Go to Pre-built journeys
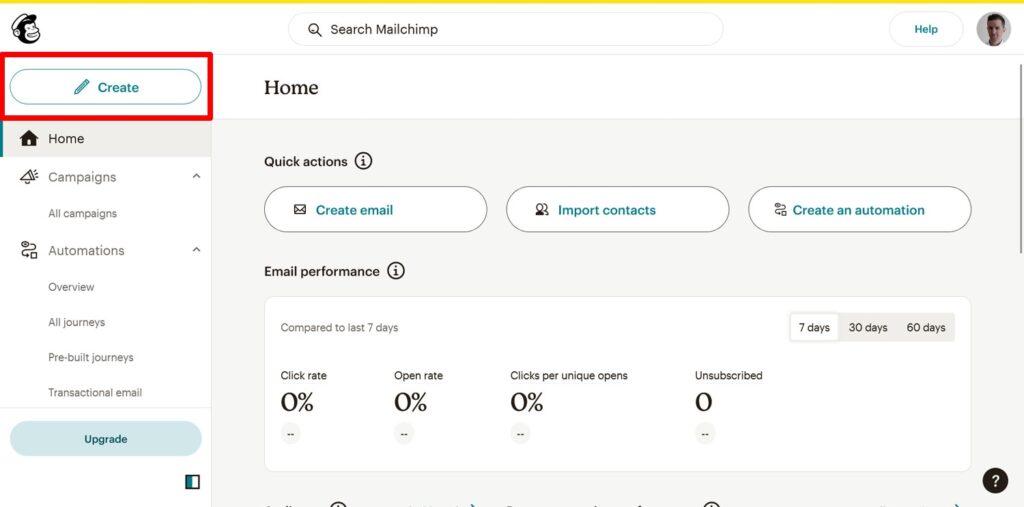The width and height of the screenshot is (1024, 507). tap(90, 357)
